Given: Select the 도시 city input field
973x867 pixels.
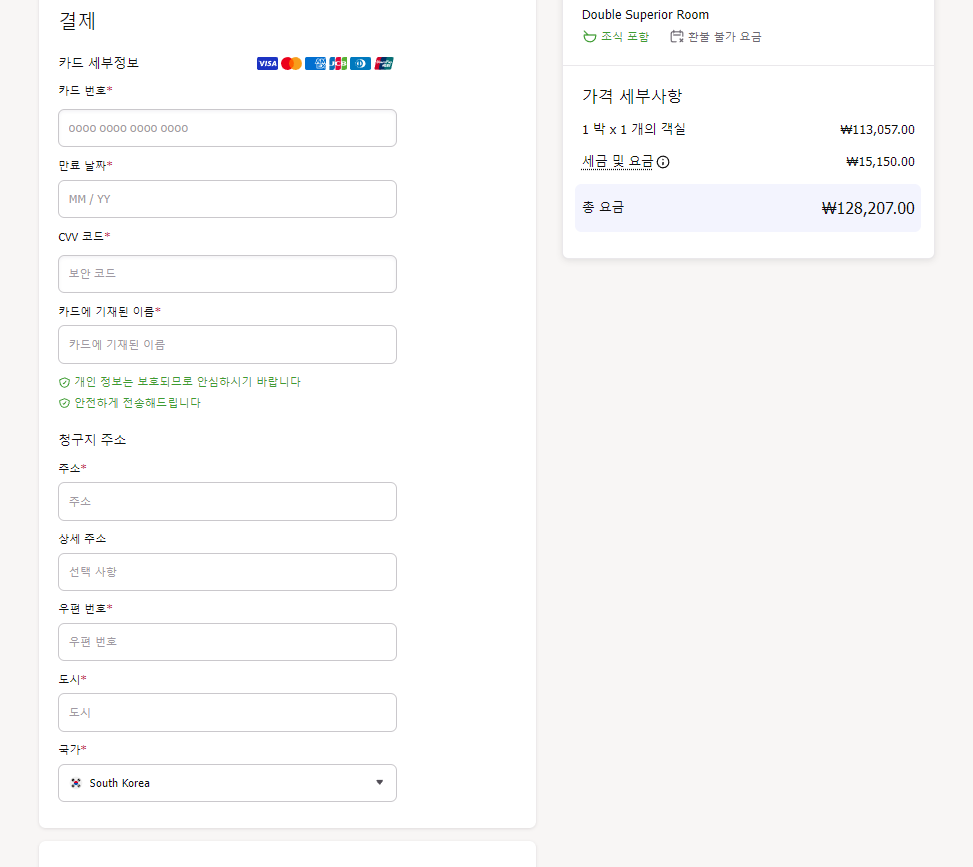Looking at the screenshot, I should [x=227, y=712].
